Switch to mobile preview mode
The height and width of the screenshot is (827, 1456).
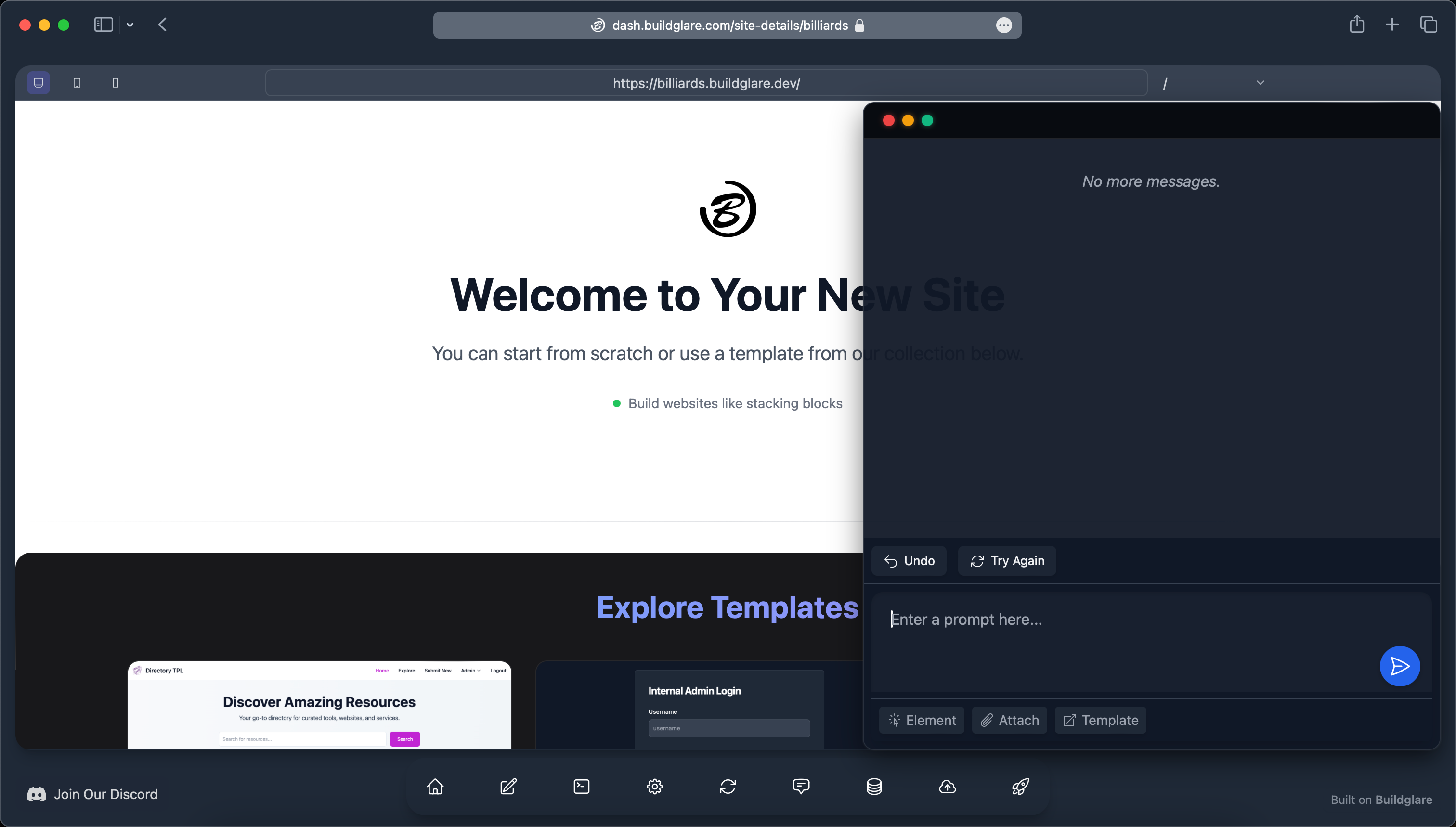point(116,82)
